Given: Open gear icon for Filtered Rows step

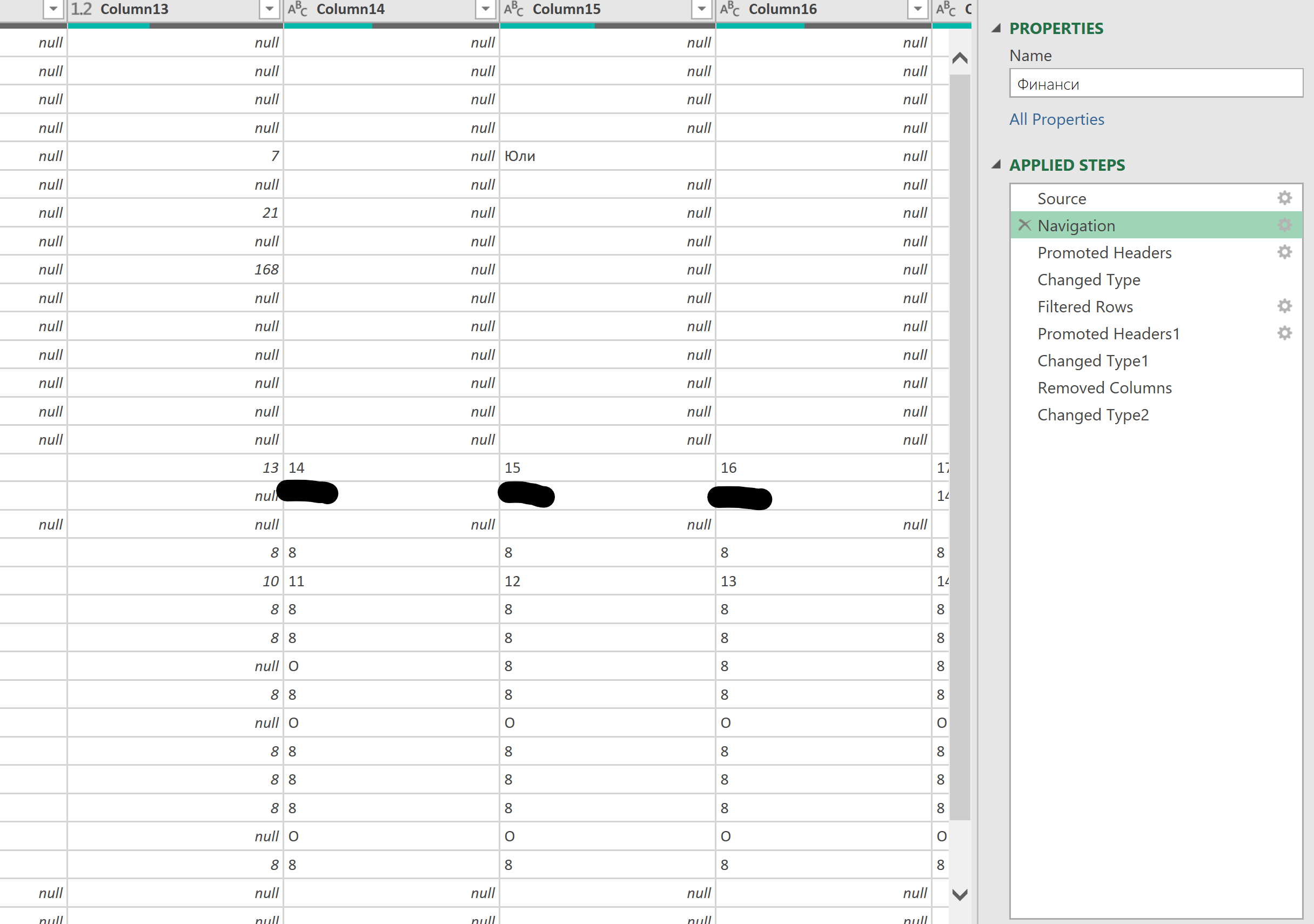Looking at the screenshot, I should point(1284,306).
